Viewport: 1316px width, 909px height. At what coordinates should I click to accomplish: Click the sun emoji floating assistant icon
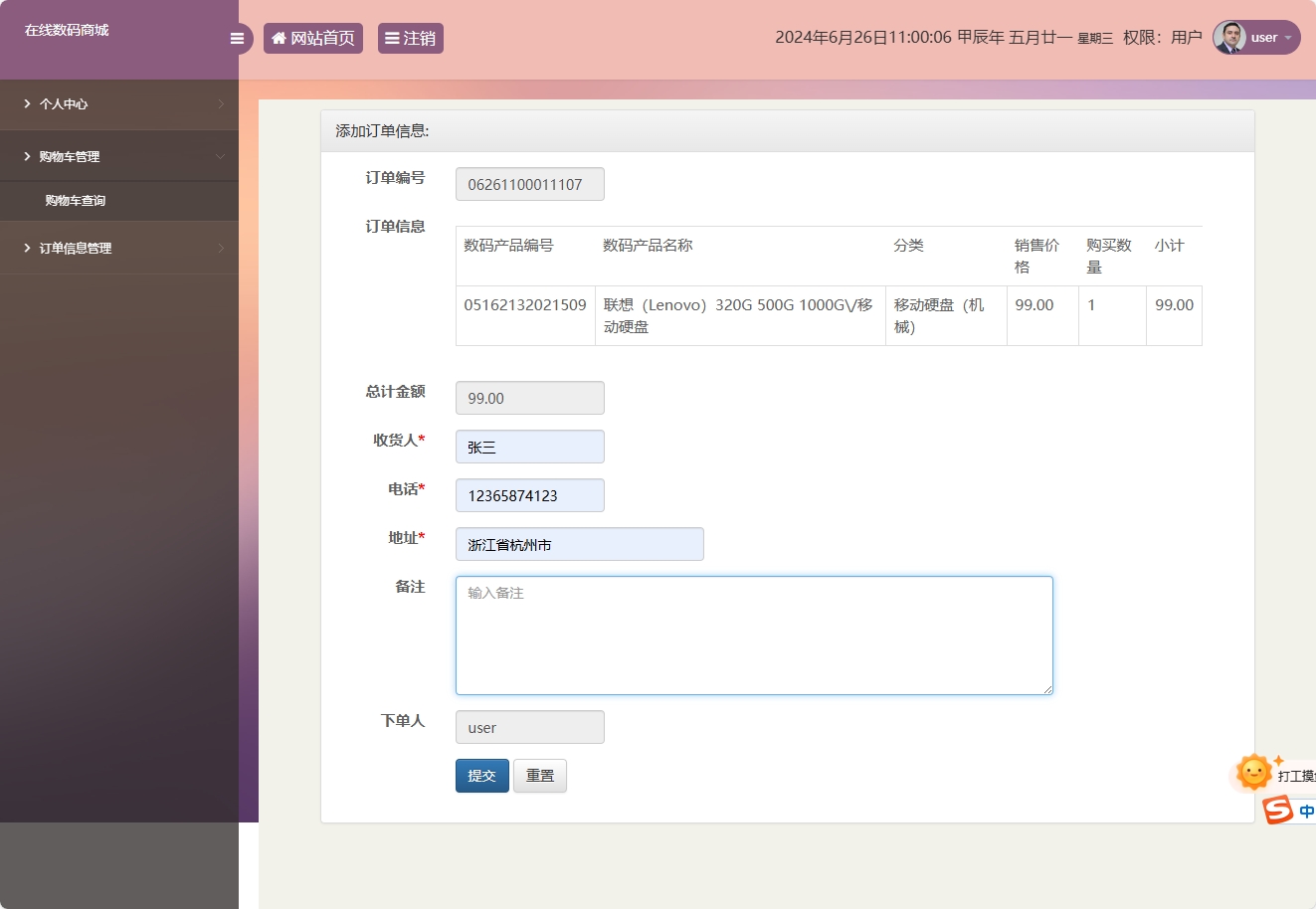click(1252, 773)
